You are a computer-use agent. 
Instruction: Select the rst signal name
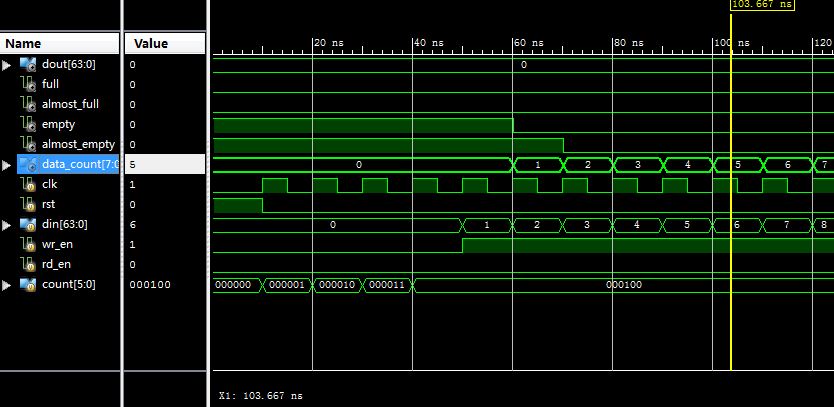coord(48,204)
